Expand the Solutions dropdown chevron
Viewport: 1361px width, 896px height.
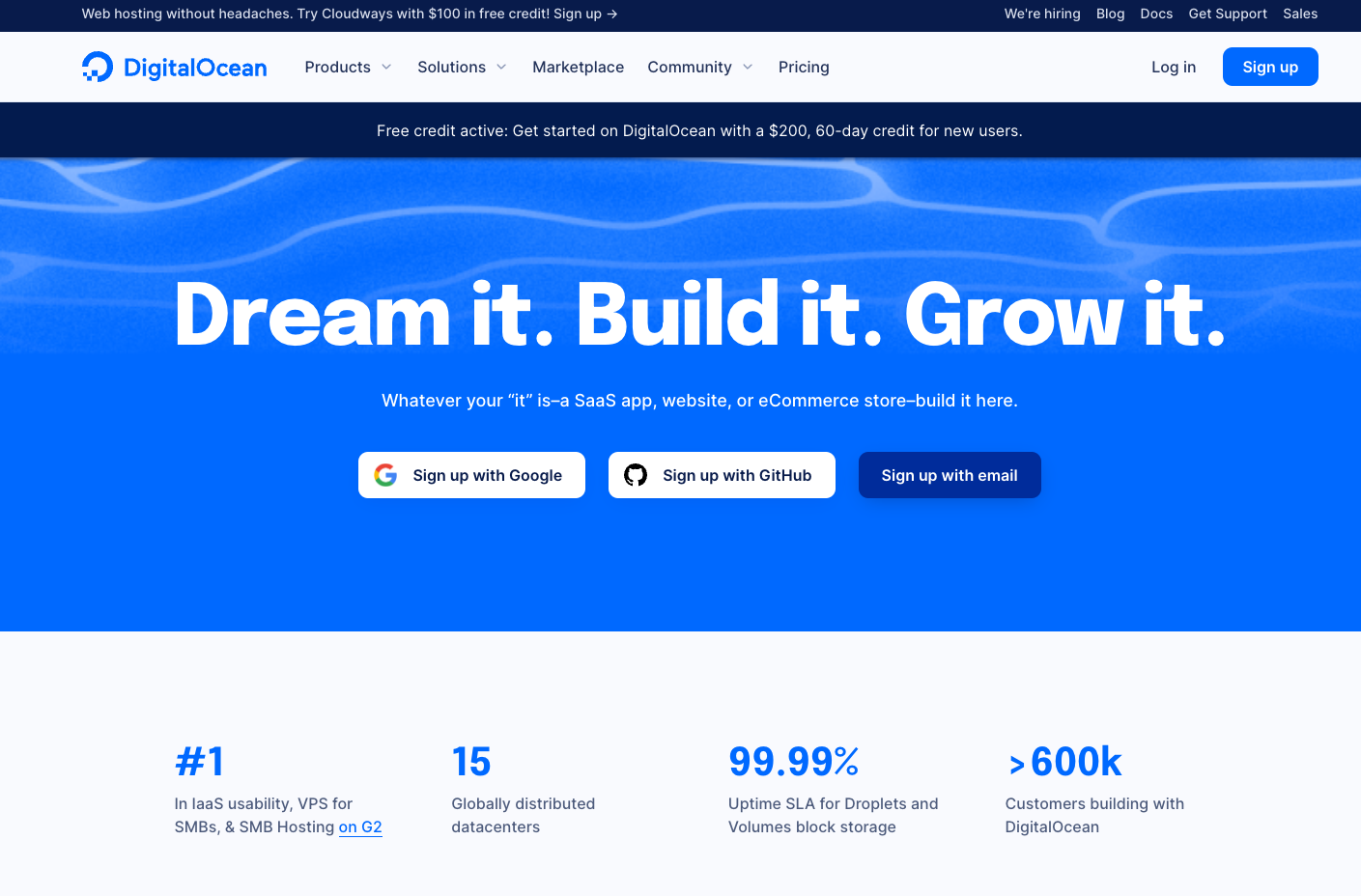[501, 67]
